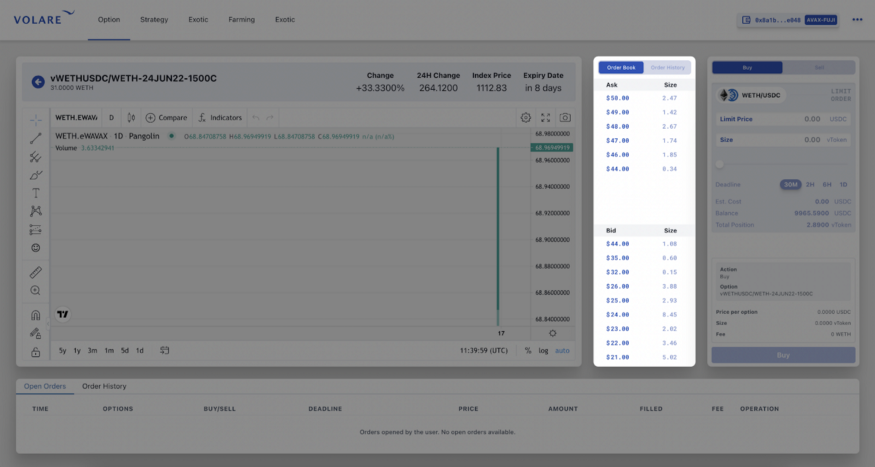This screenshot has width=875, height=467.
Task: Open candlestick chart style selector
Action: pyautogui.click(x=131, y=118)
